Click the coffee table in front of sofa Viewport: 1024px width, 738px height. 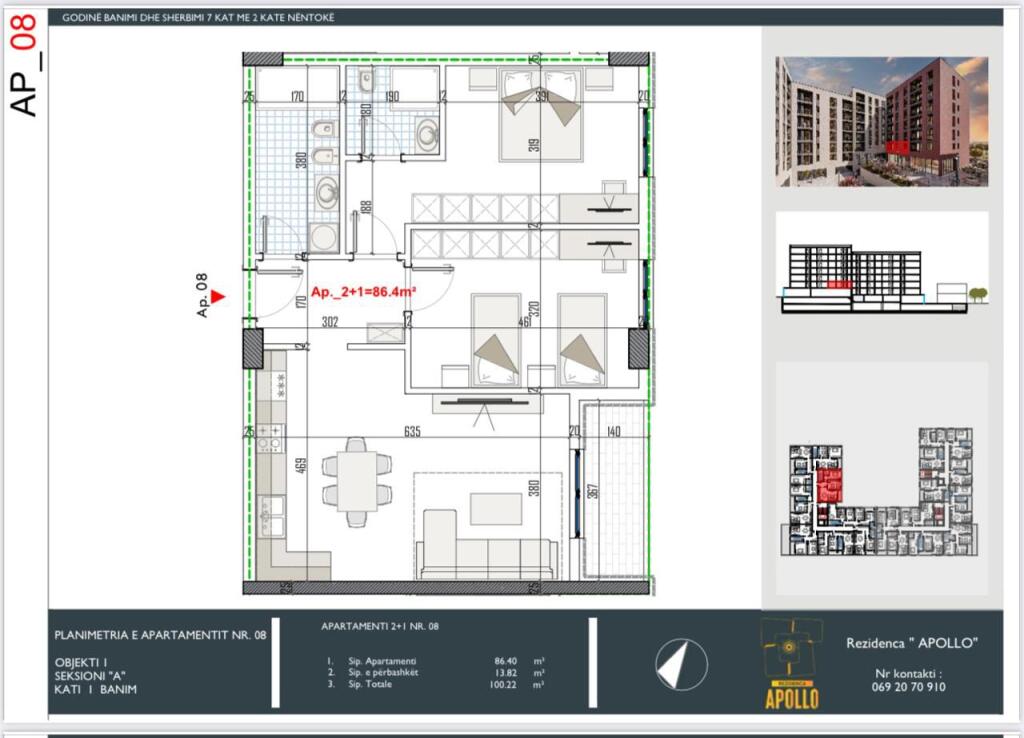(x=495, y=507)
